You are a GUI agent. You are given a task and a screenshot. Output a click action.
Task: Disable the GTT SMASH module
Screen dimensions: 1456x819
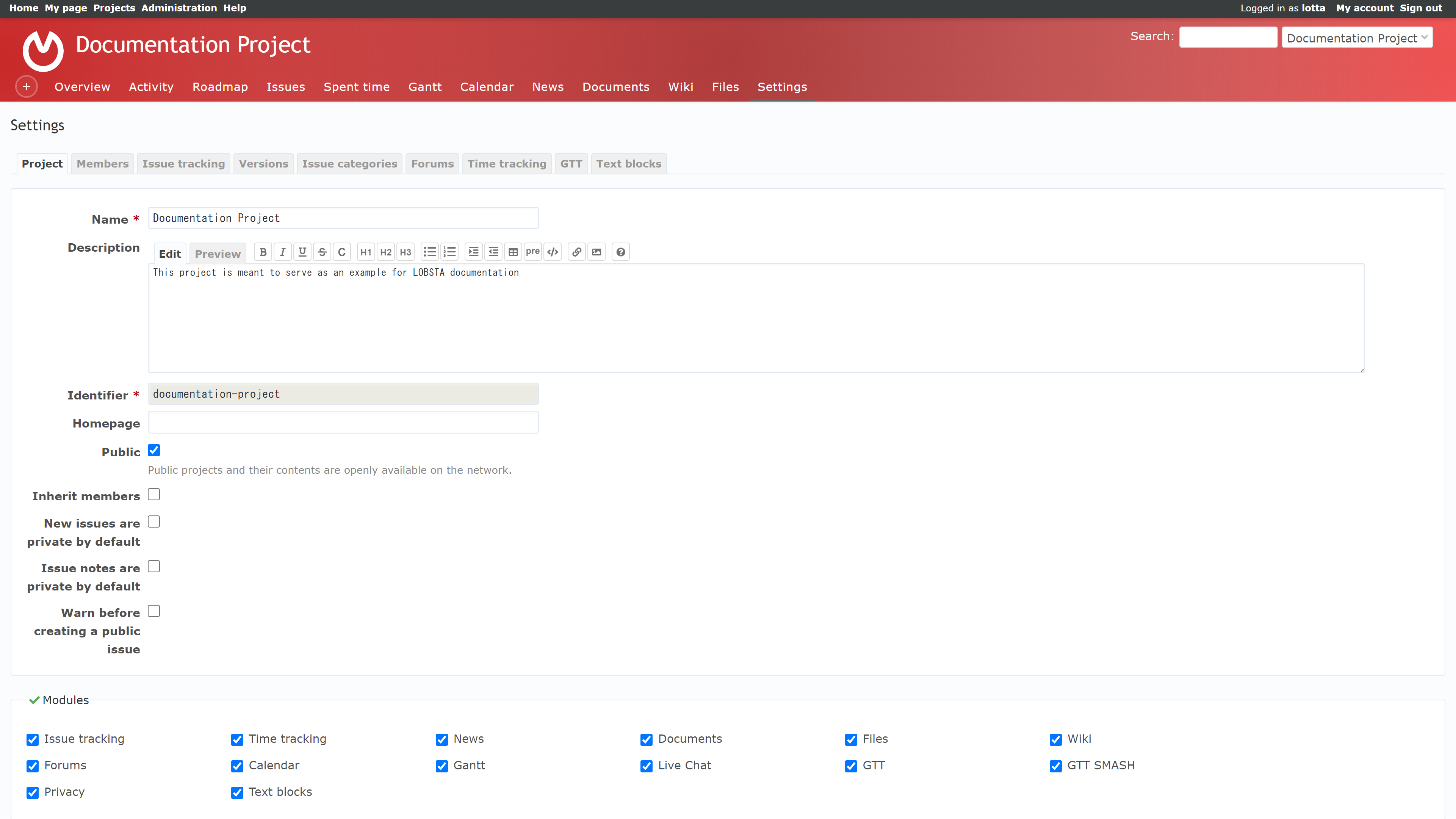[1056, 766]
